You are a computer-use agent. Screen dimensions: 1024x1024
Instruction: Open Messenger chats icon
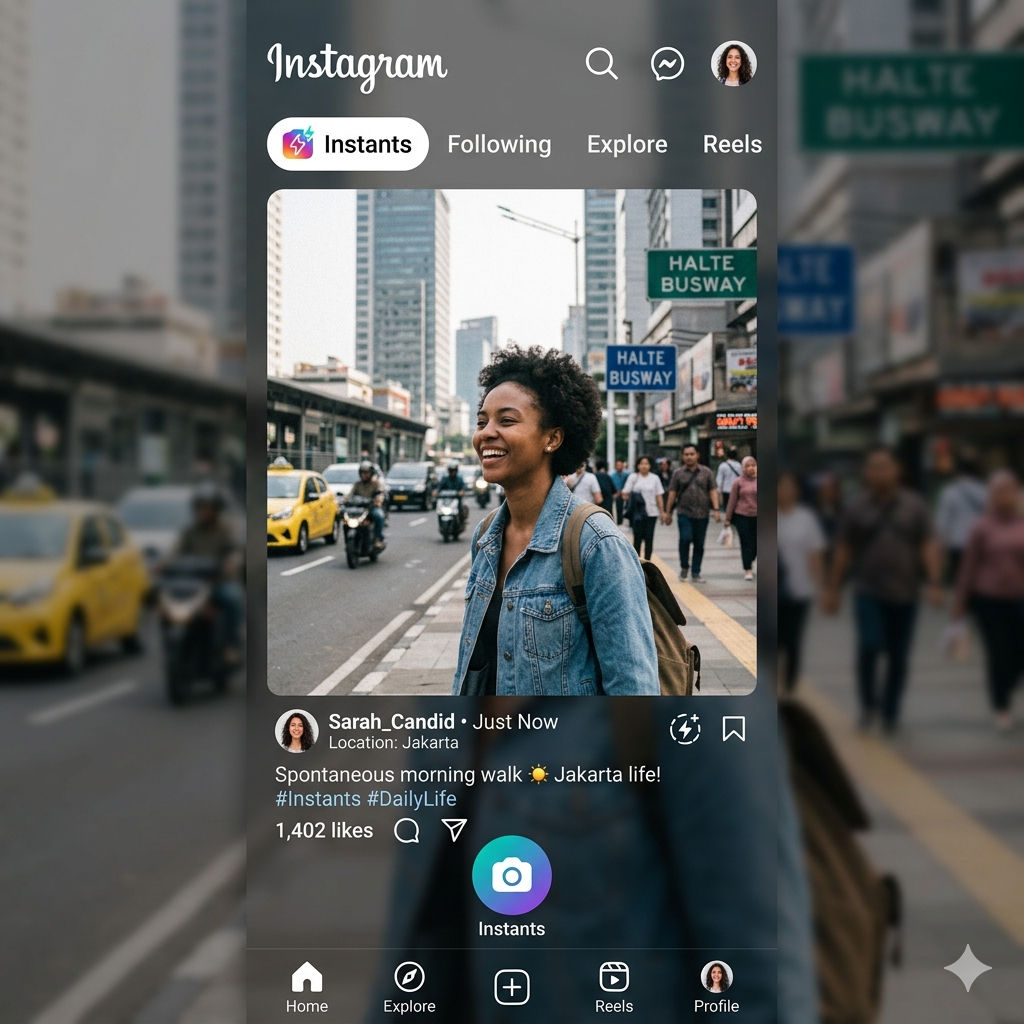click(667, 64)
